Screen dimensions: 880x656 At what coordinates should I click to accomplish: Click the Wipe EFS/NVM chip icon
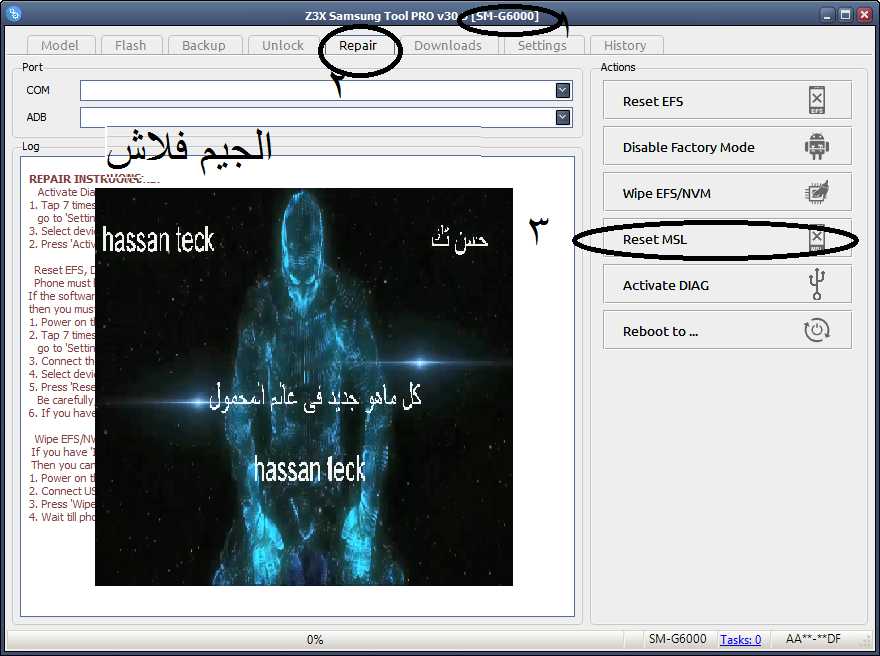click(817, 192)
